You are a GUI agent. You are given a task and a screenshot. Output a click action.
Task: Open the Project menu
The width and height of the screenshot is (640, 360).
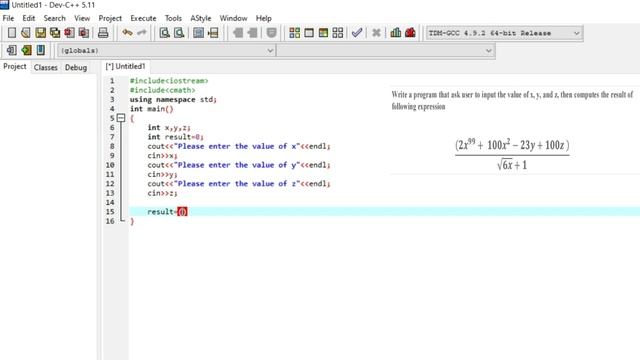(x=110, y=18)
